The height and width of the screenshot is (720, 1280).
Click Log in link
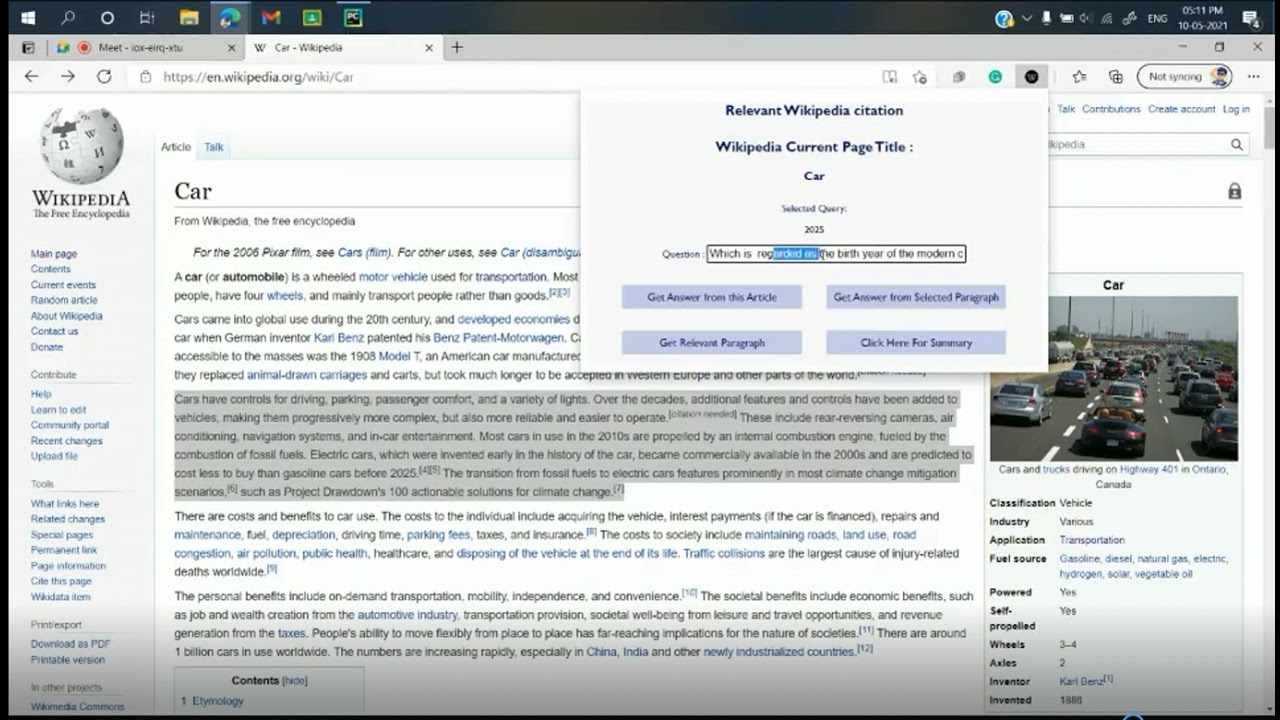coord(1236,109)
